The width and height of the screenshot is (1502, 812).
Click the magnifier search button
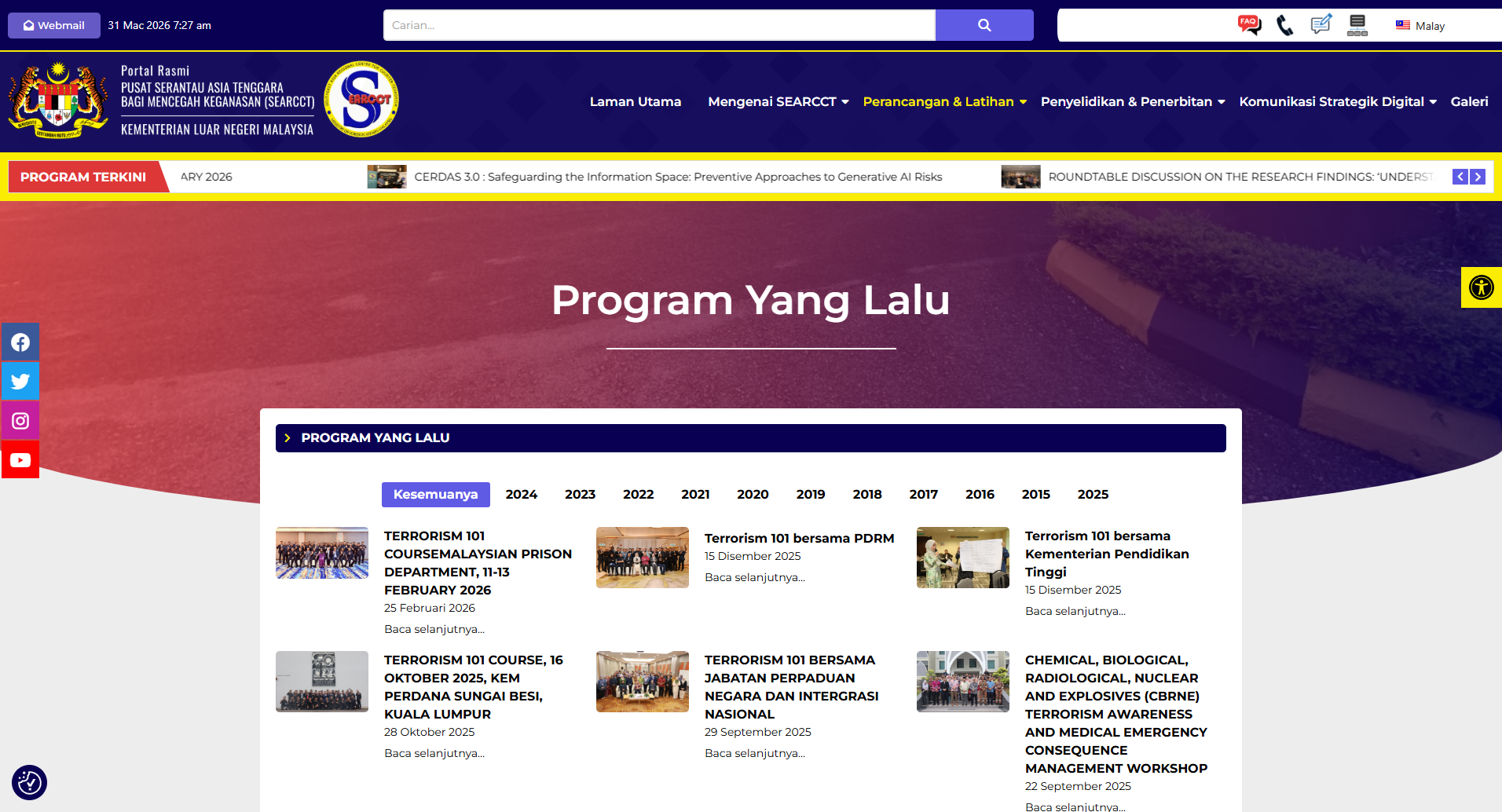pos(984,25)
